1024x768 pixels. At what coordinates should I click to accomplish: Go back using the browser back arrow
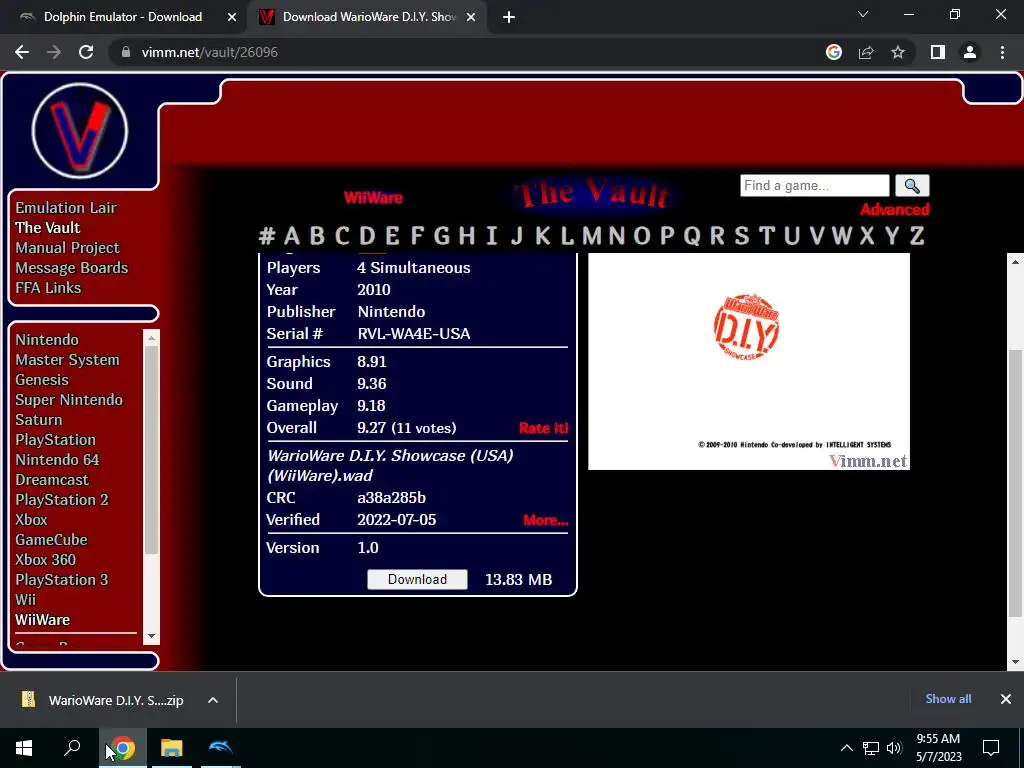[x=22, y=52]
